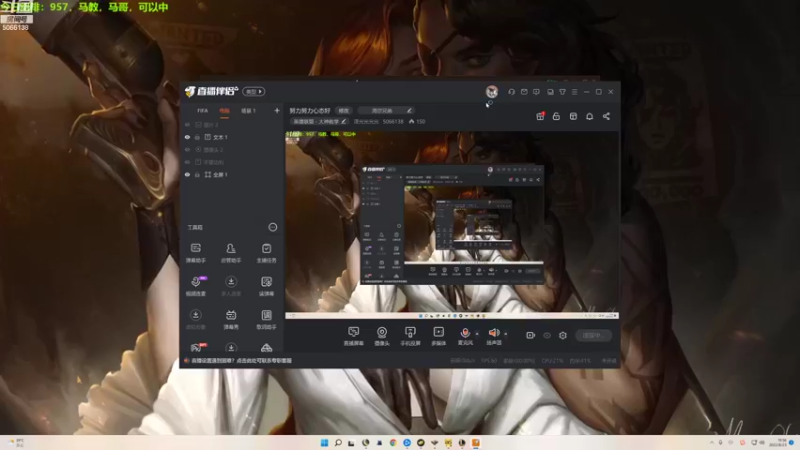Open the gift box icon with red badge
Screen dimensions: 800x450
[x=540, y=116]
